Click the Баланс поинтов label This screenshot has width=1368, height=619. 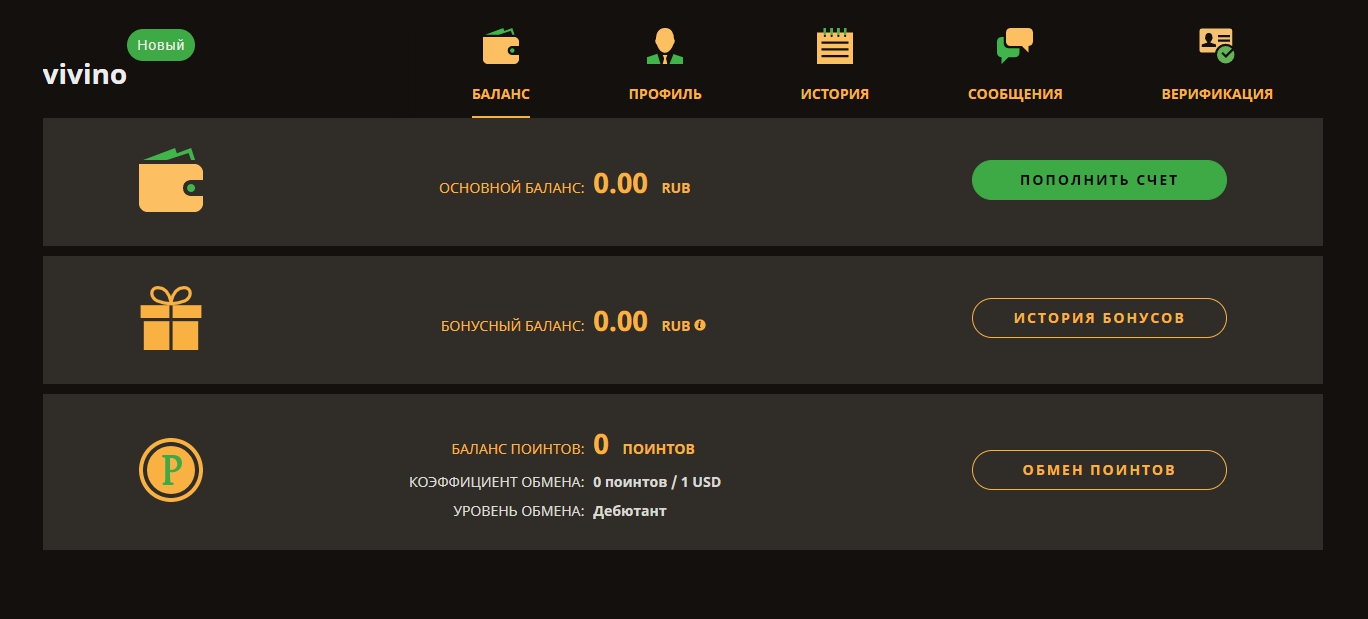(x=518, y=449)
